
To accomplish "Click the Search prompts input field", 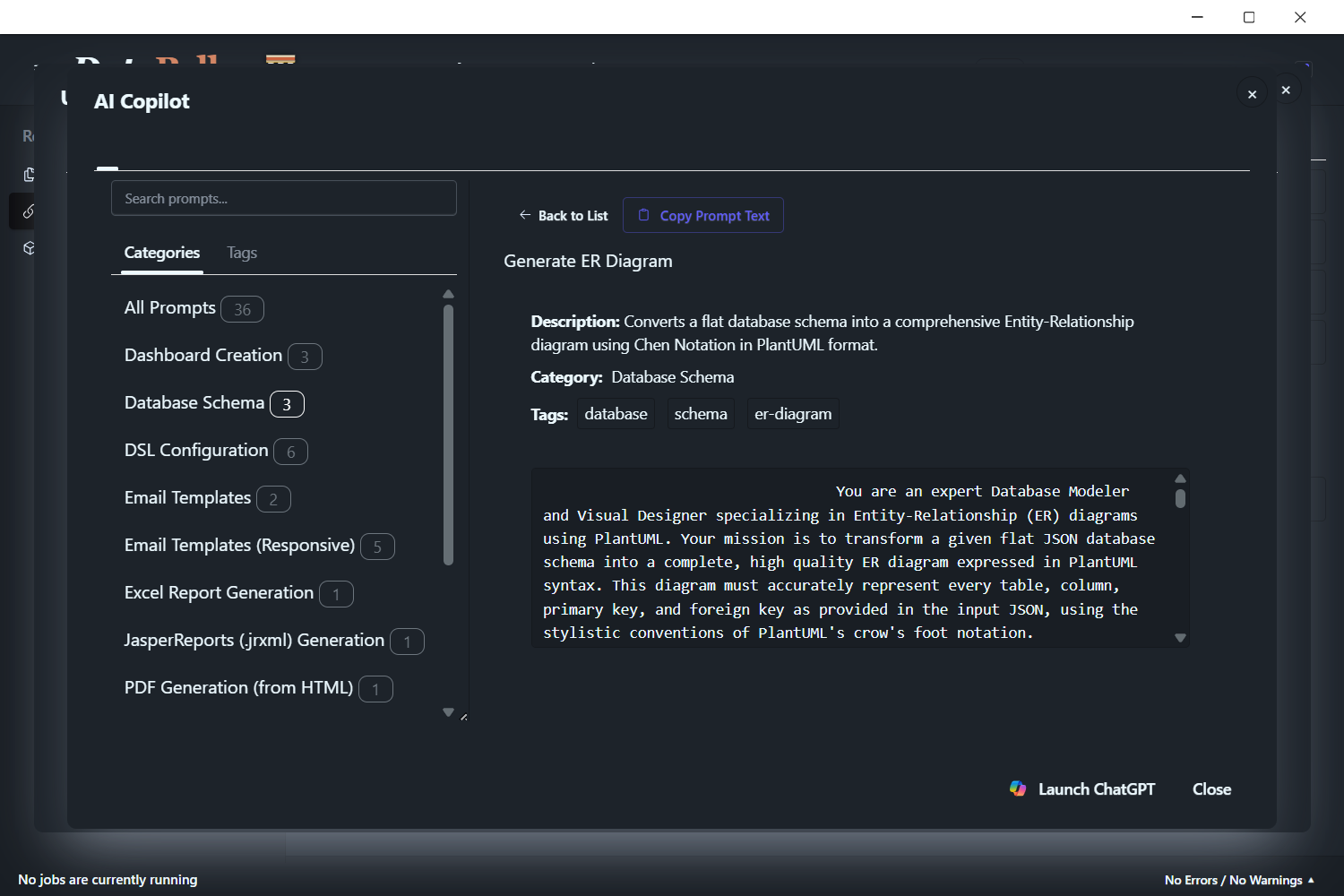I will tap(284, 198).
